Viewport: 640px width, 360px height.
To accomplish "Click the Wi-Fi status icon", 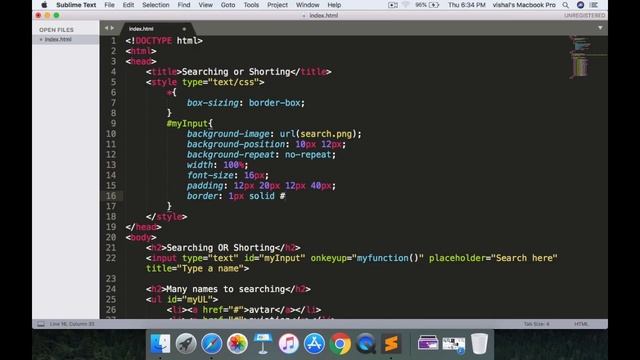I will [406, 5].
